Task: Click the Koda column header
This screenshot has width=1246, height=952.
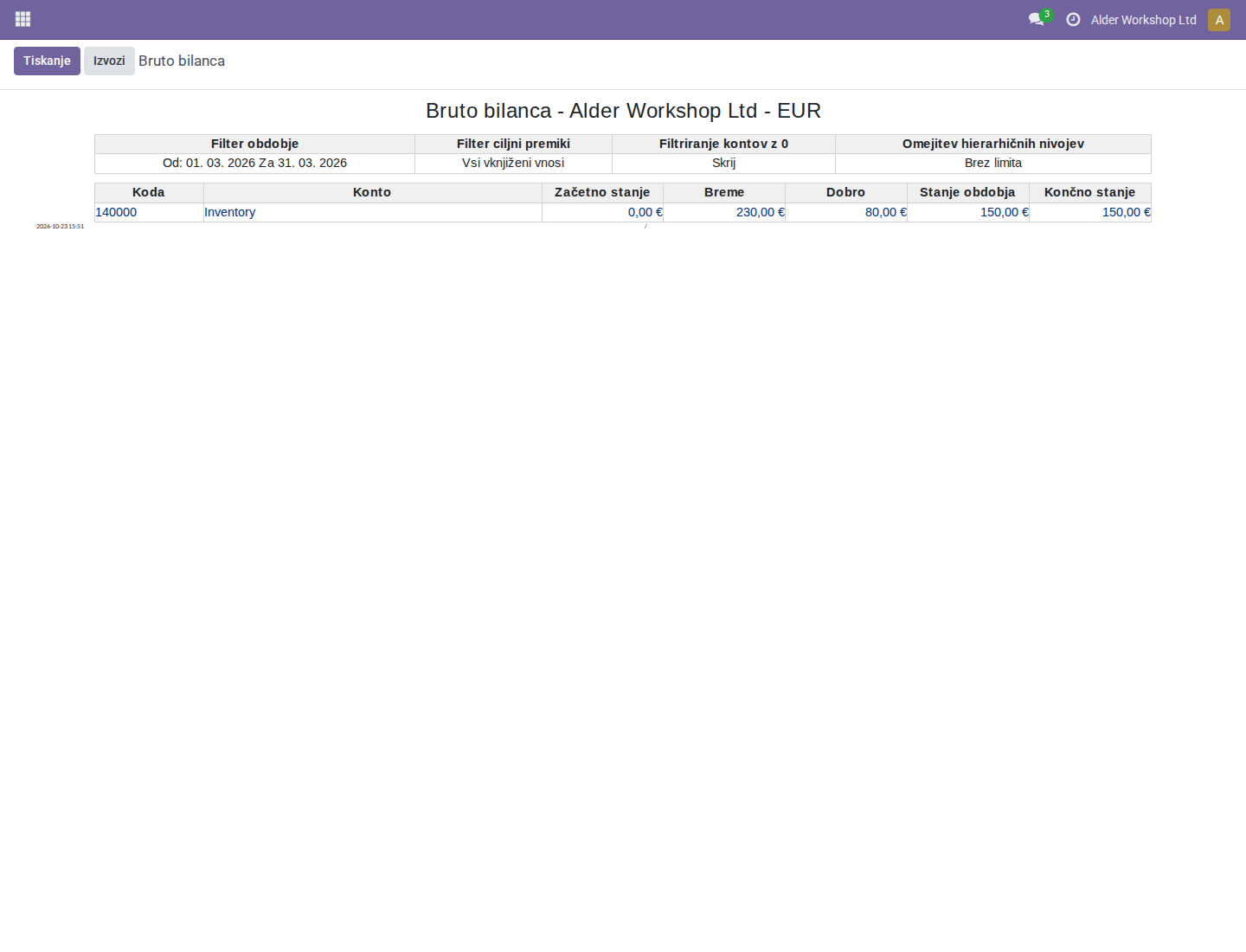Action: pyautogui.click(x=149, y=192)
